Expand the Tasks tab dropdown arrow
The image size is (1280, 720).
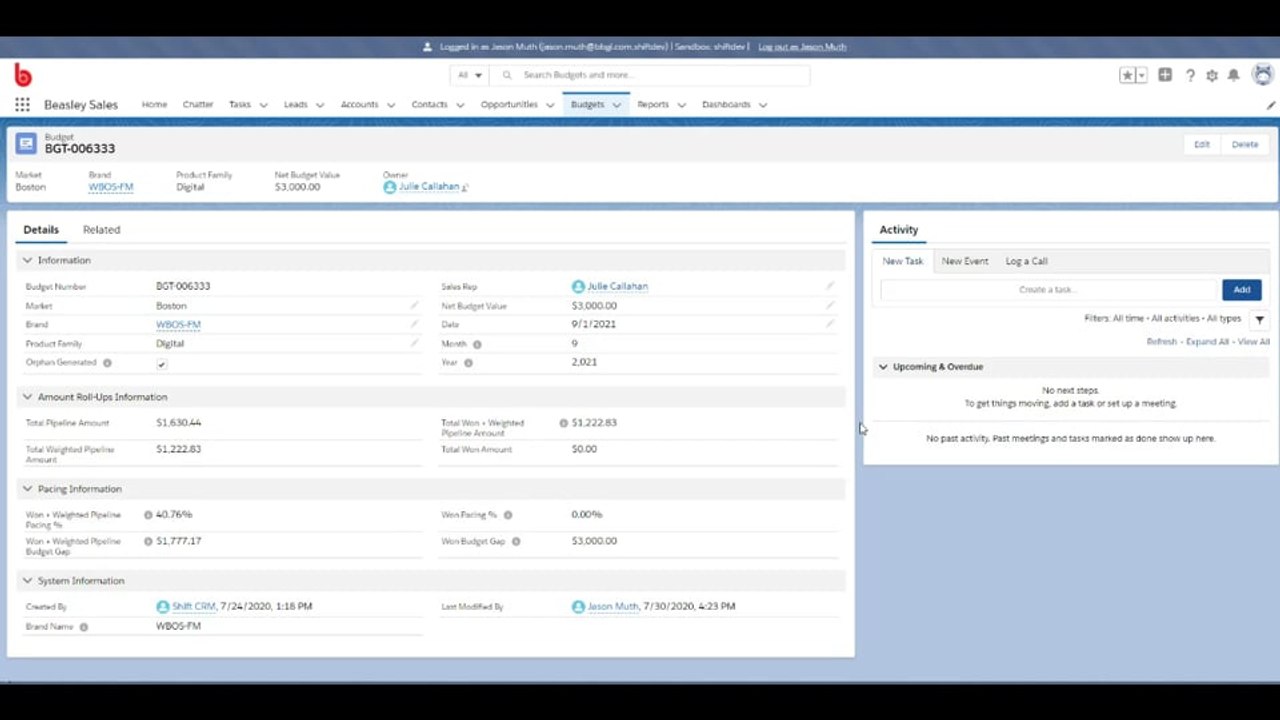(x=264, y=105)
